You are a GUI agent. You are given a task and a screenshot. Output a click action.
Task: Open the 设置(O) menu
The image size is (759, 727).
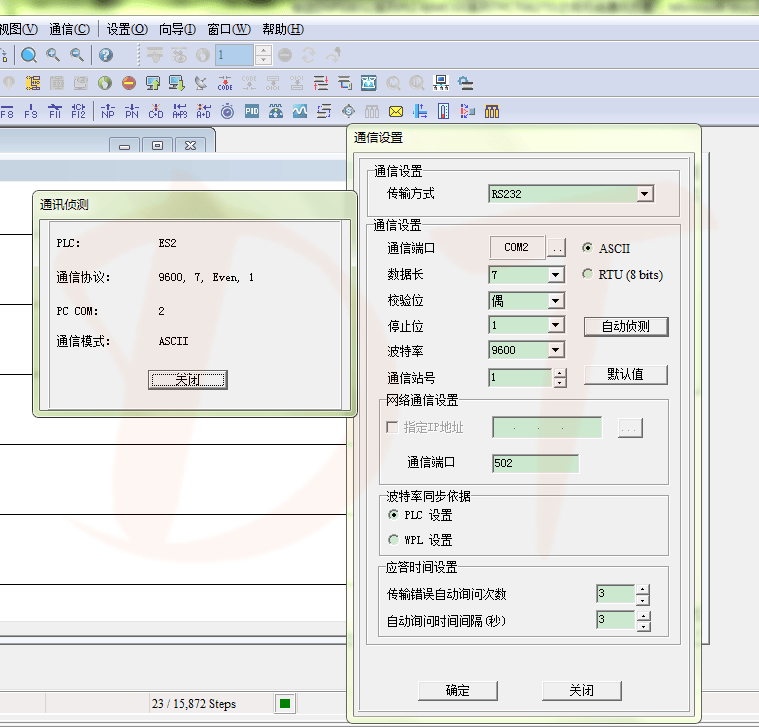(127, 30)
